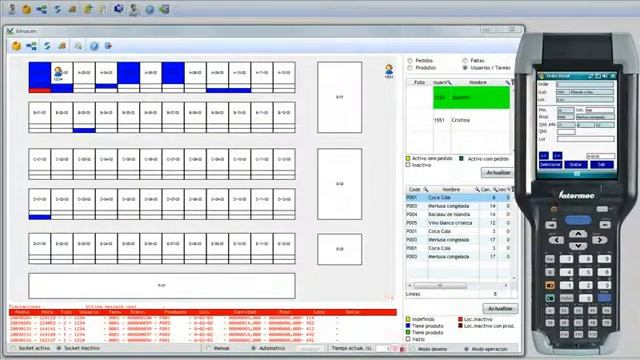The image size is (640, 360).
Task: Click the Activo sem pedido yellow legend swatch
Action: pyautogui.click(x=408, y=158)
